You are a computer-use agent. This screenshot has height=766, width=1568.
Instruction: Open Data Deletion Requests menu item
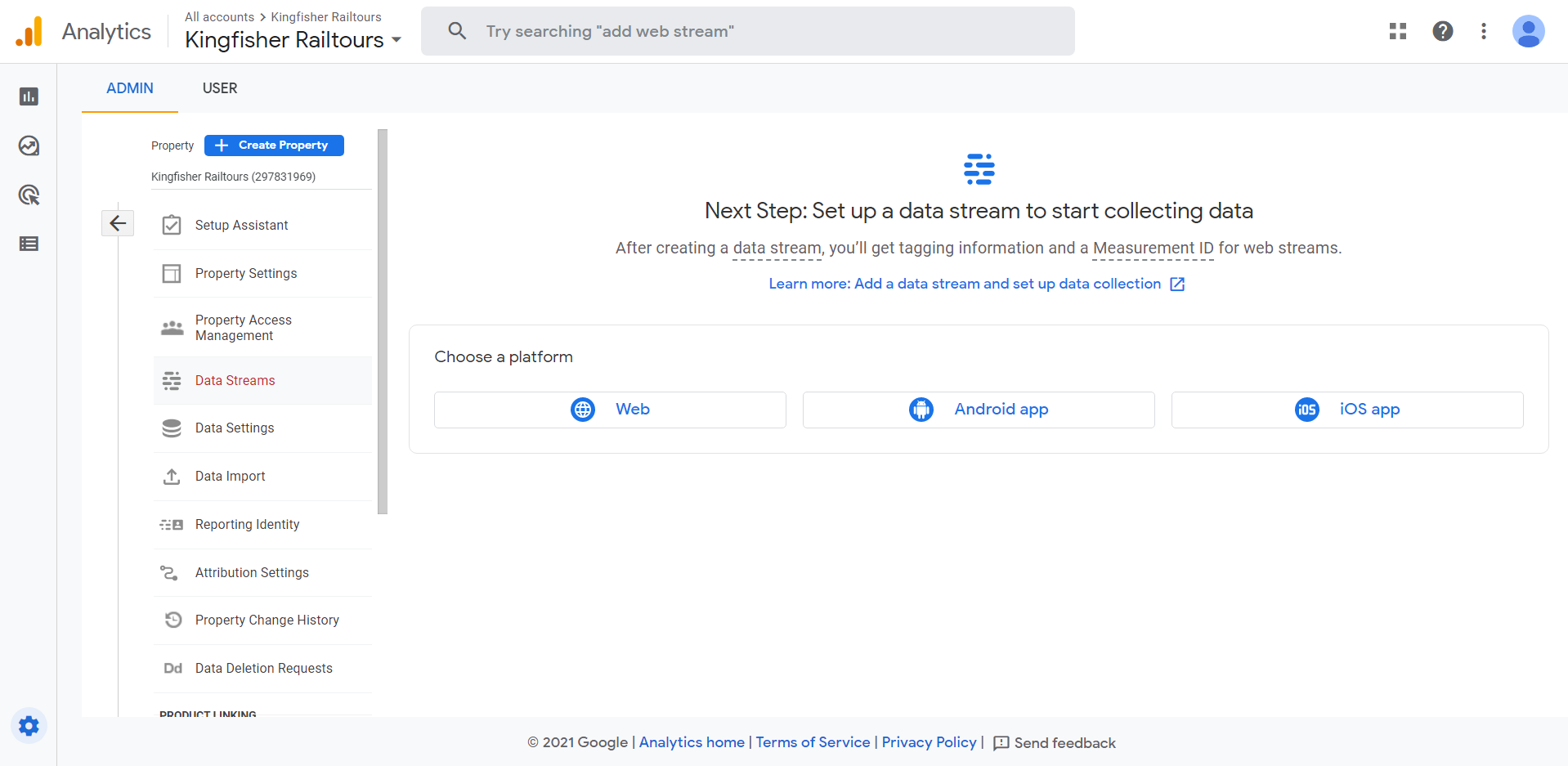[262, 668]
